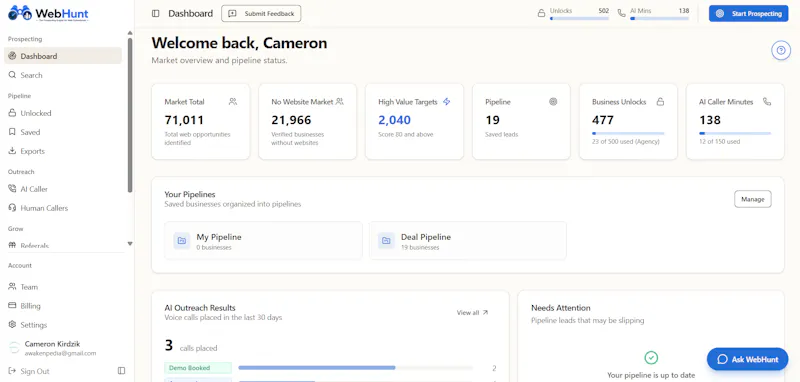Click My Pipeline folder icon

click(182, 240)
